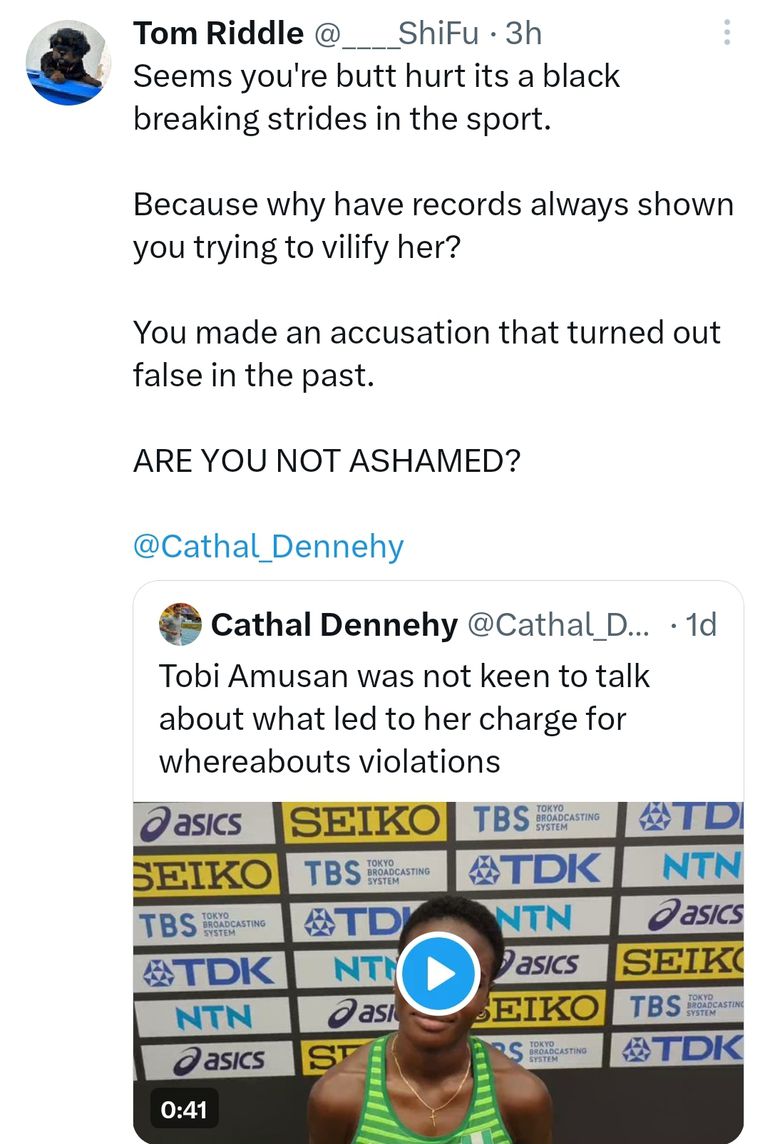The image size is (770, 1144).
Task: Click the 3h tweet timestamp
Action: coord(524,33)
